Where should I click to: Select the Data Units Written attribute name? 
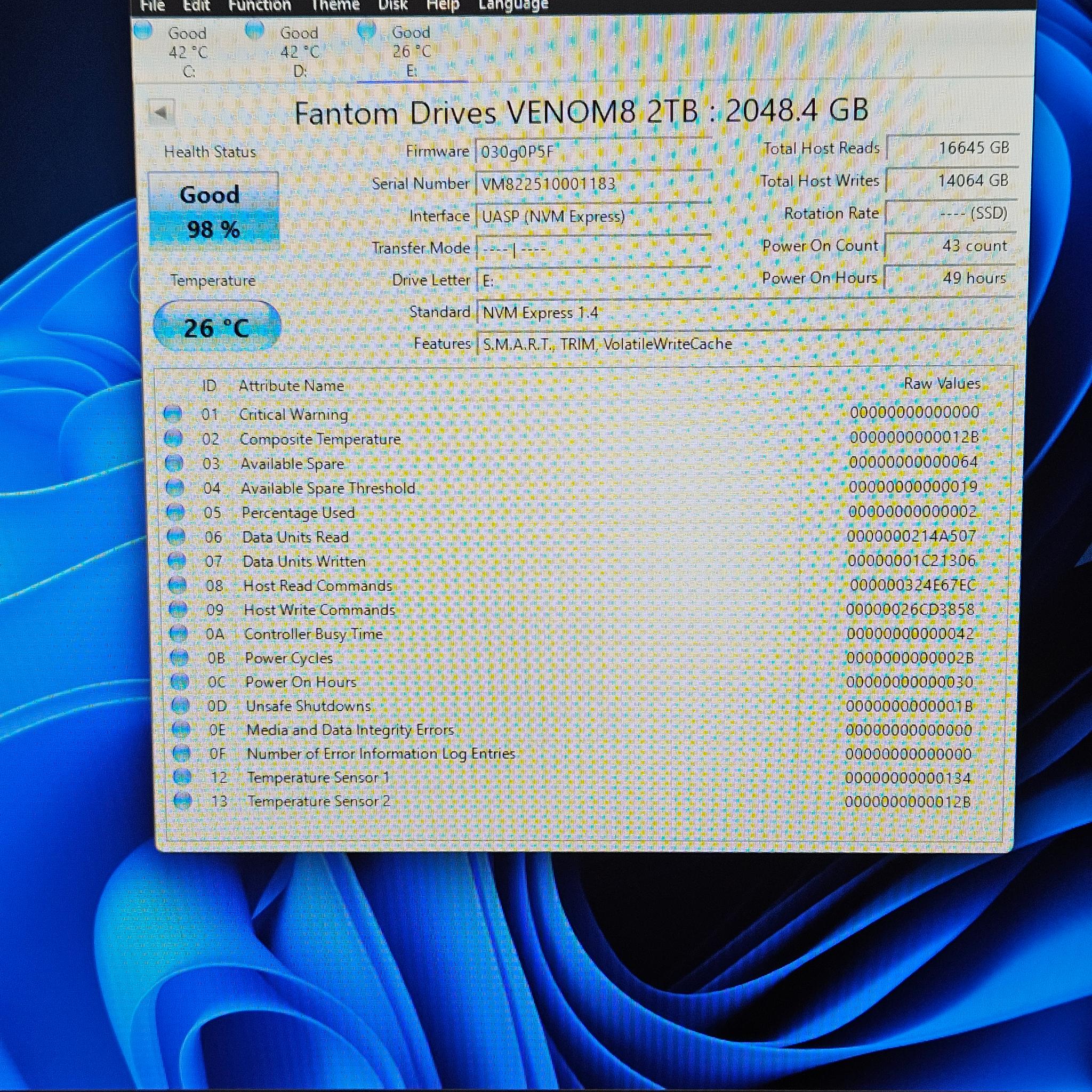(304, 561)
